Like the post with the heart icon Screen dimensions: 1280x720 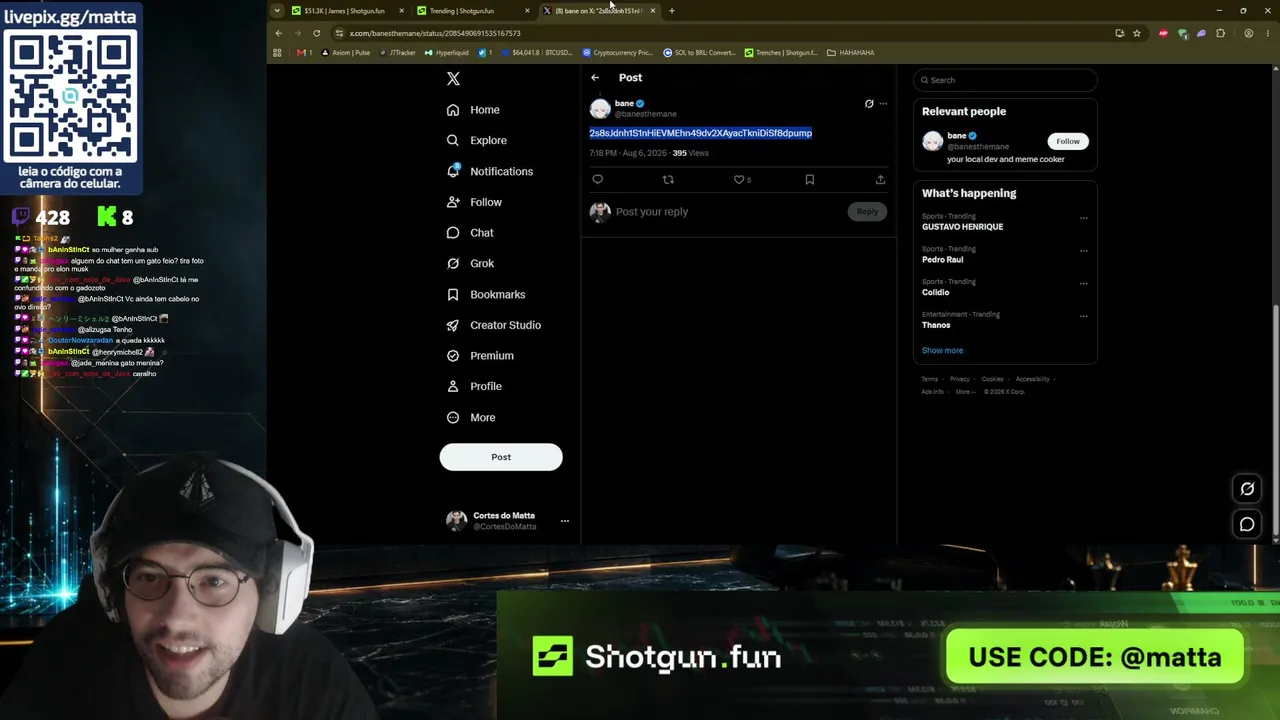(739, 180)
